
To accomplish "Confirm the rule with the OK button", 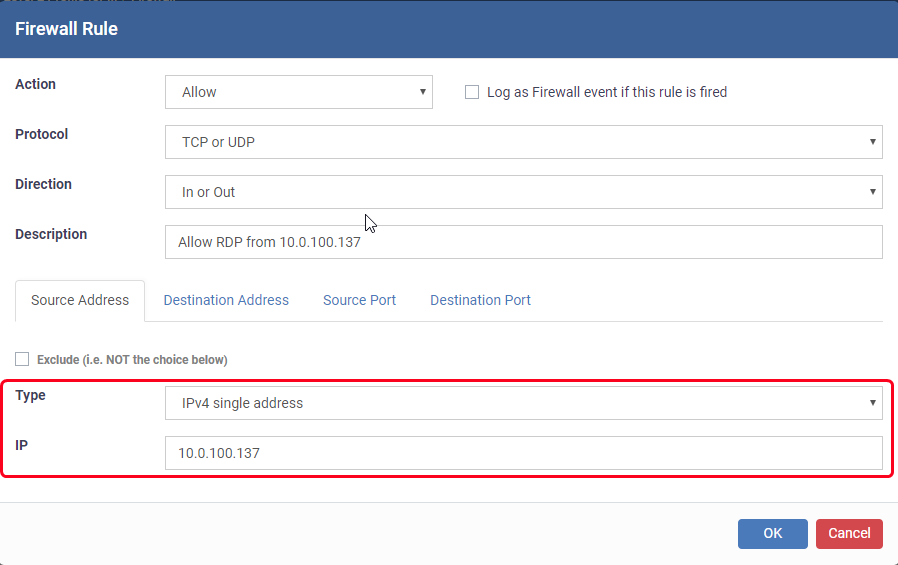I will [x=773, y=534].
